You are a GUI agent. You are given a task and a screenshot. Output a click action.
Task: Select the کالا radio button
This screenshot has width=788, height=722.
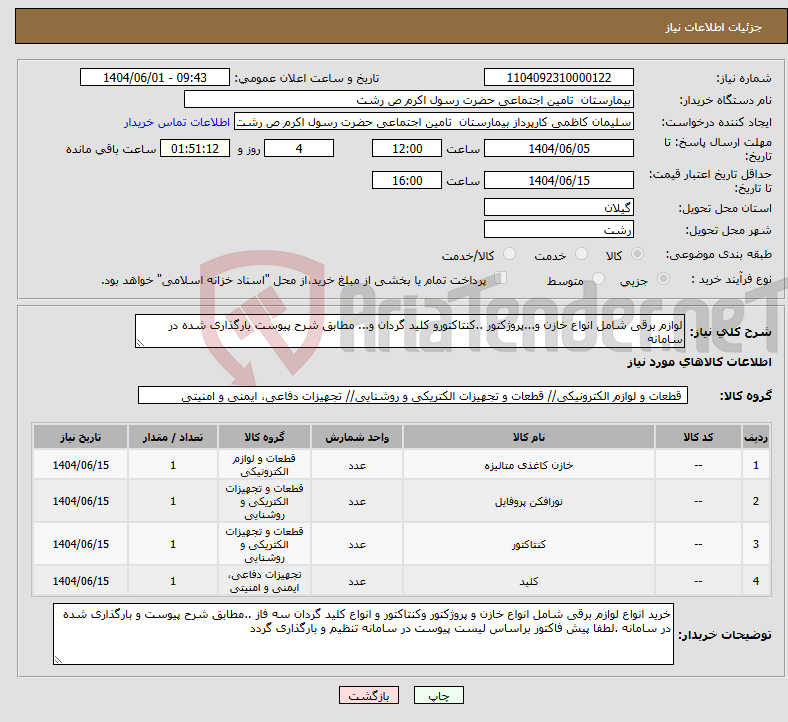point(637,254)
